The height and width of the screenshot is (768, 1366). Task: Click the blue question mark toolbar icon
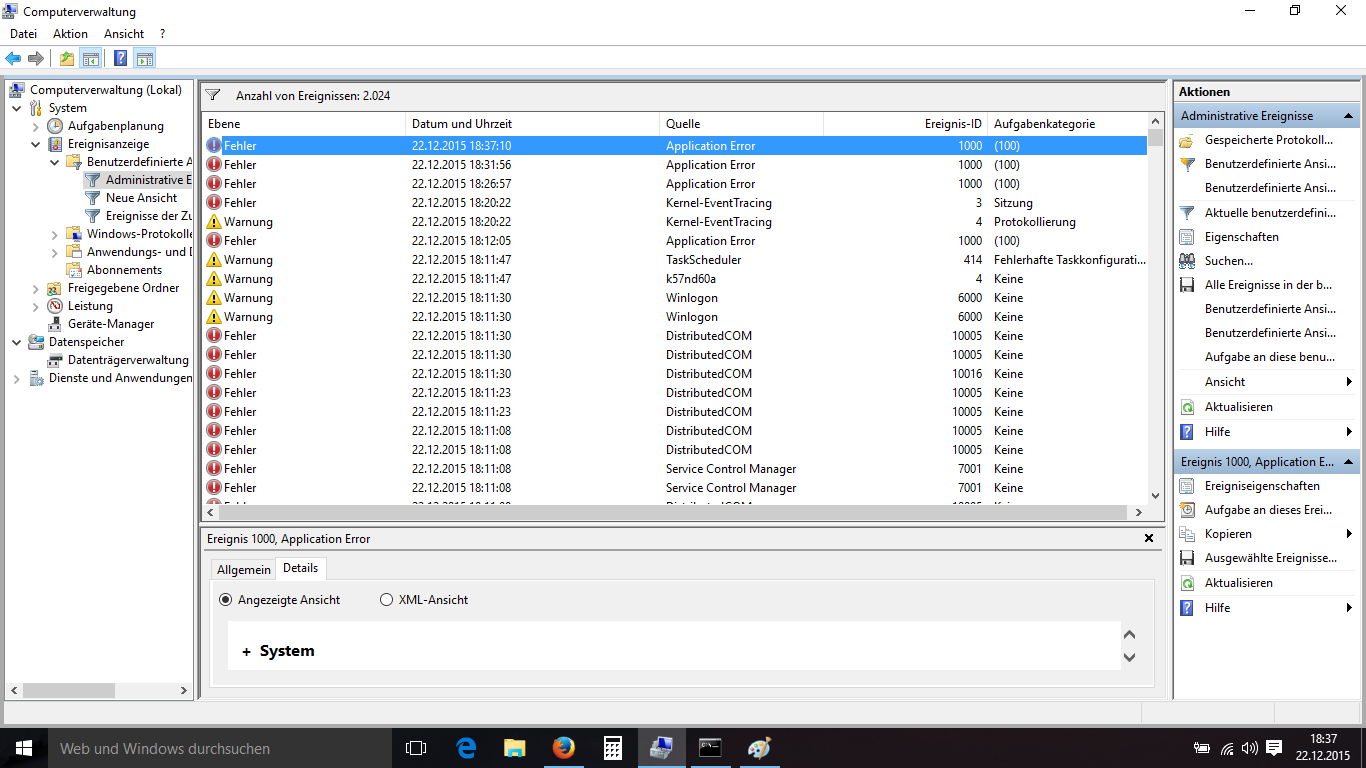click(x=120, y=58)
